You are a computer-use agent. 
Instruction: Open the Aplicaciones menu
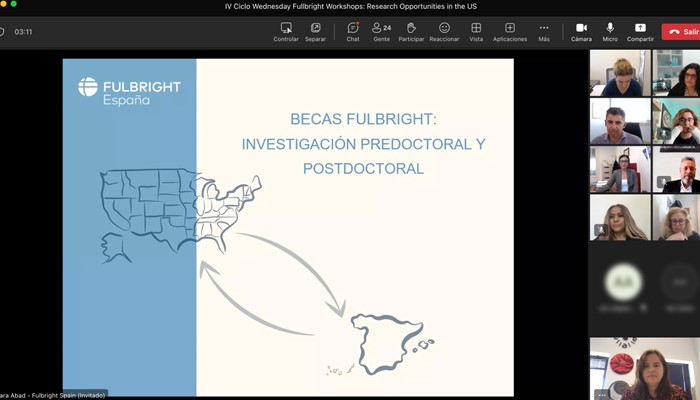tap(510, 32)
